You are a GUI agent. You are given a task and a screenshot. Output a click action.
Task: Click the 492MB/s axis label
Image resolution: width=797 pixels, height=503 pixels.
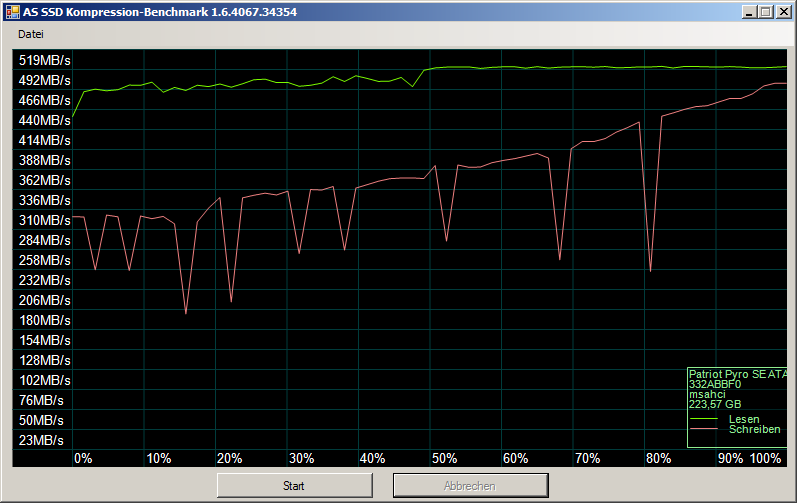44,80
